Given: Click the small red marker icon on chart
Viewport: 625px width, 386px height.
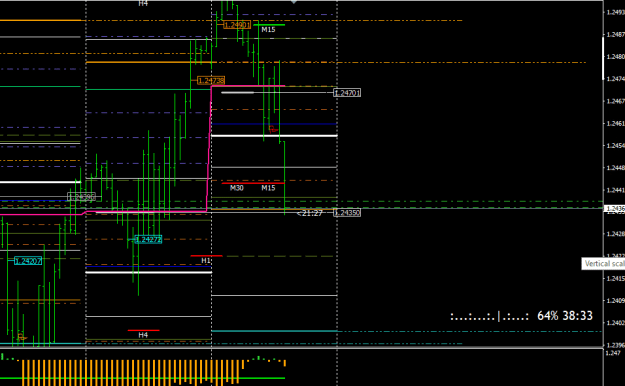Looking at the screenshot, I should (273, 129).
